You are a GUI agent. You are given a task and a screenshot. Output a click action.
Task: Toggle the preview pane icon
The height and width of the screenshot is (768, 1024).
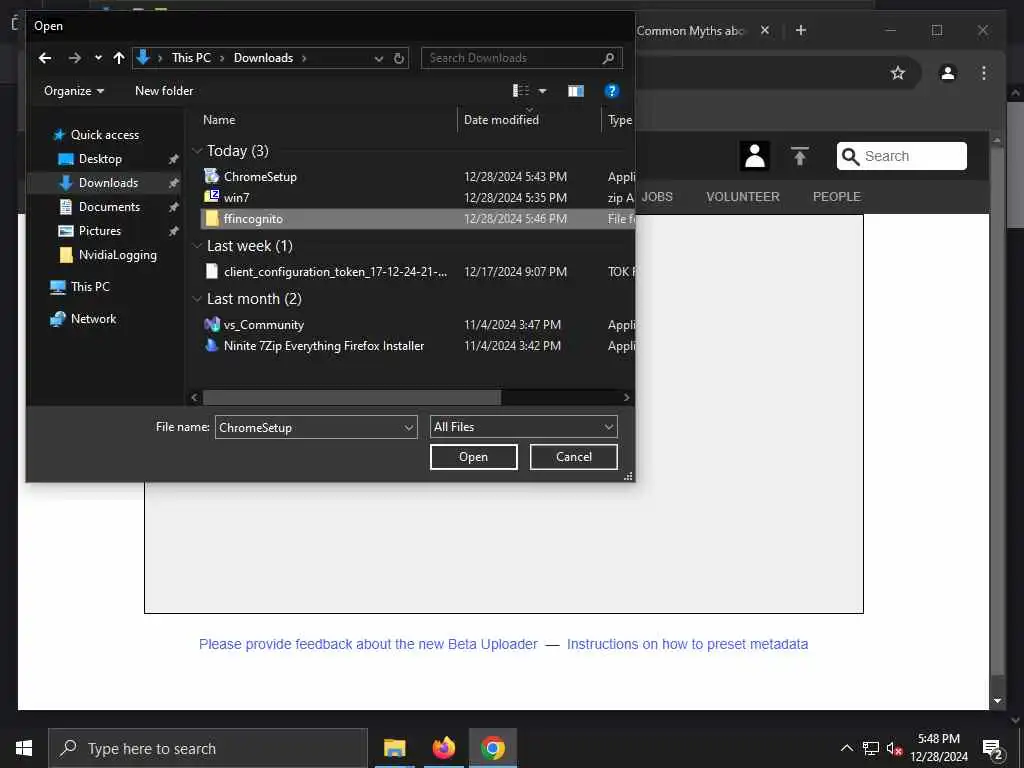click(575, 91)
